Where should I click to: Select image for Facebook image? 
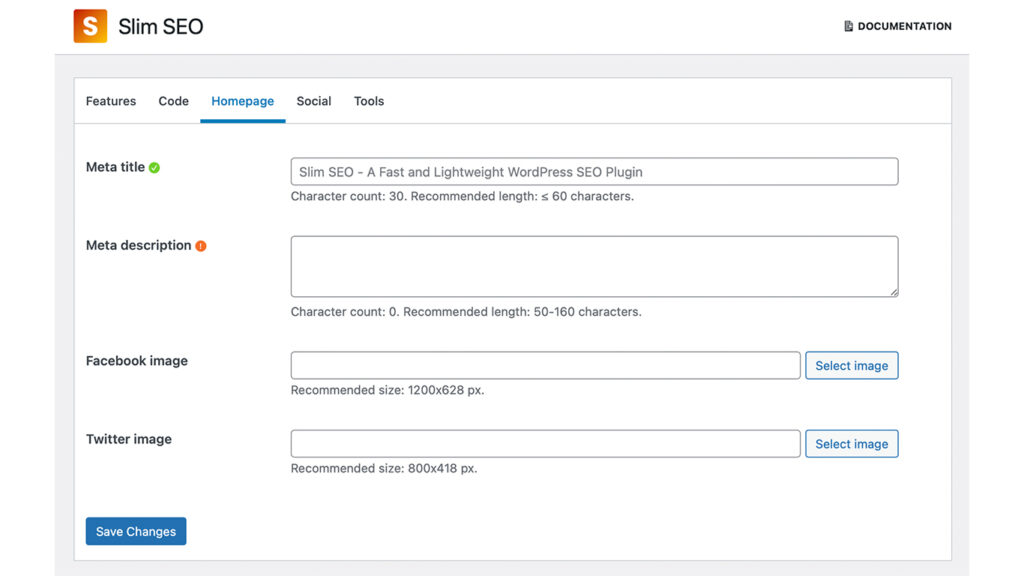tap(852, 366)
